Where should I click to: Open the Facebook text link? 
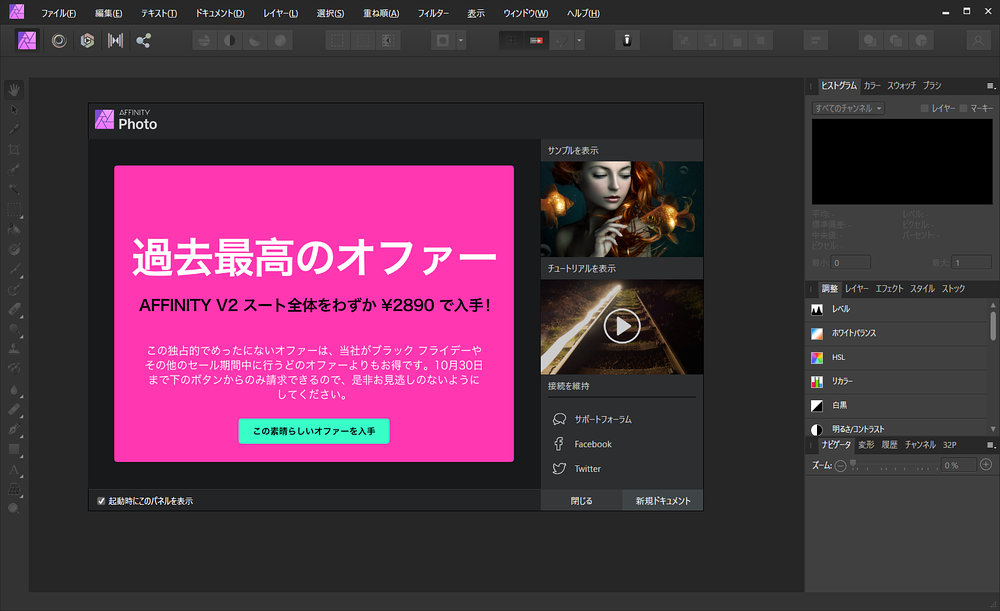coord(592,444)
